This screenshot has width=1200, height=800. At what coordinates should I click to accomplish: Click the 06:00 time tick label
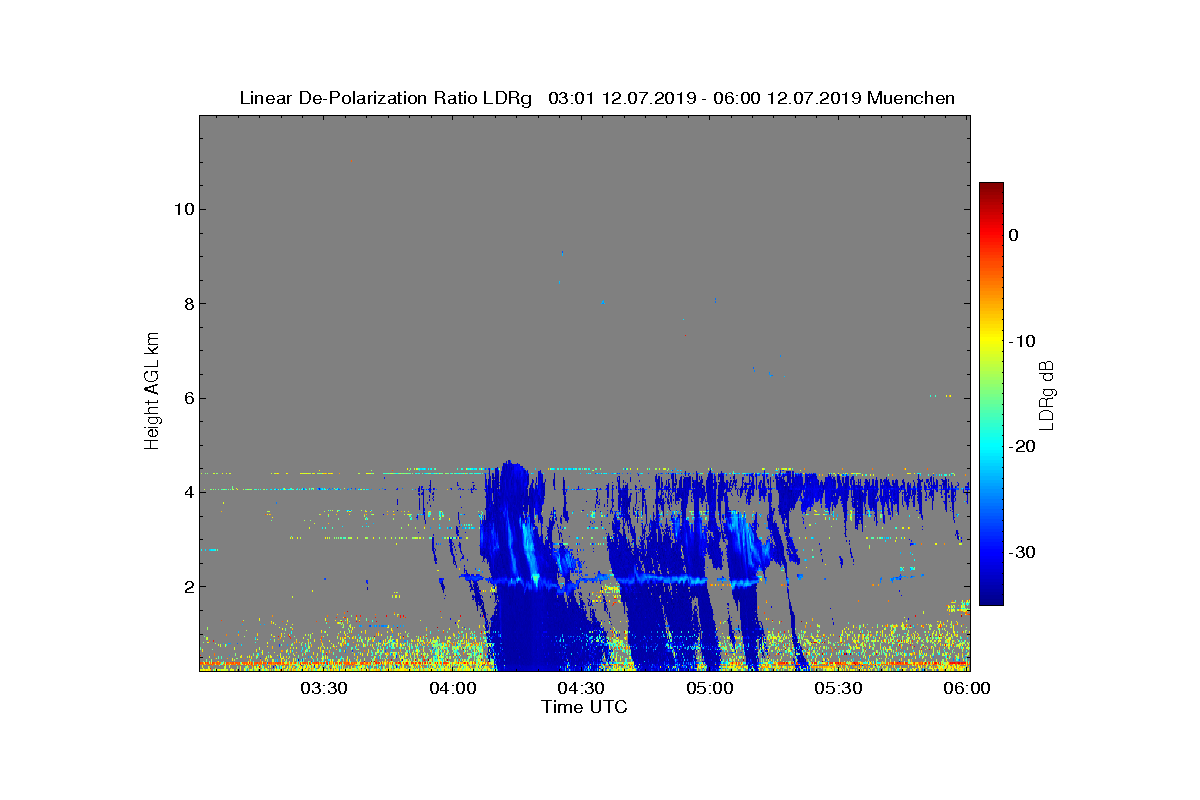pos(968,688)
